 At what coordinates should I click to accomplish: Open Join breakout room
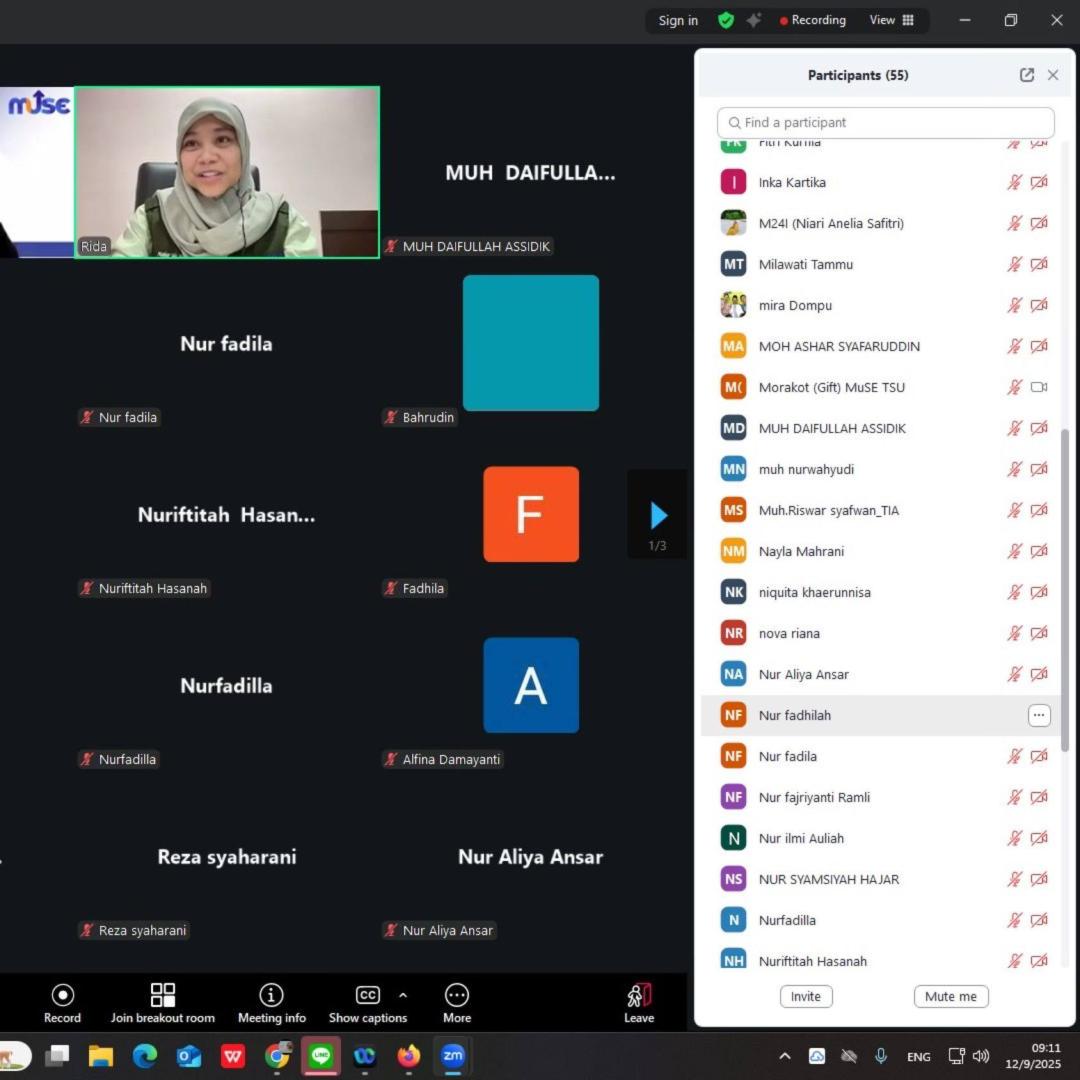click(x=162, y=995)
